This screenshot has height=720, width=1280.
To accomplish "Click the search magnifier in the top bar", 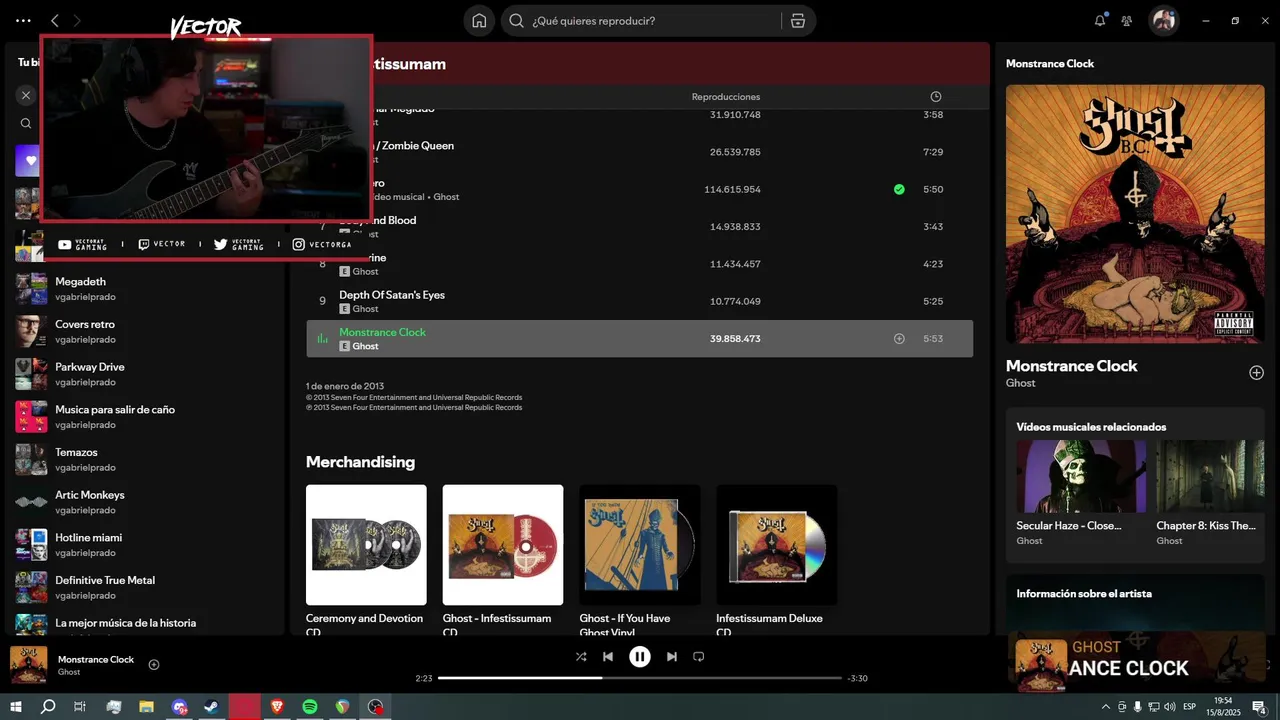I will click(517, 20).
